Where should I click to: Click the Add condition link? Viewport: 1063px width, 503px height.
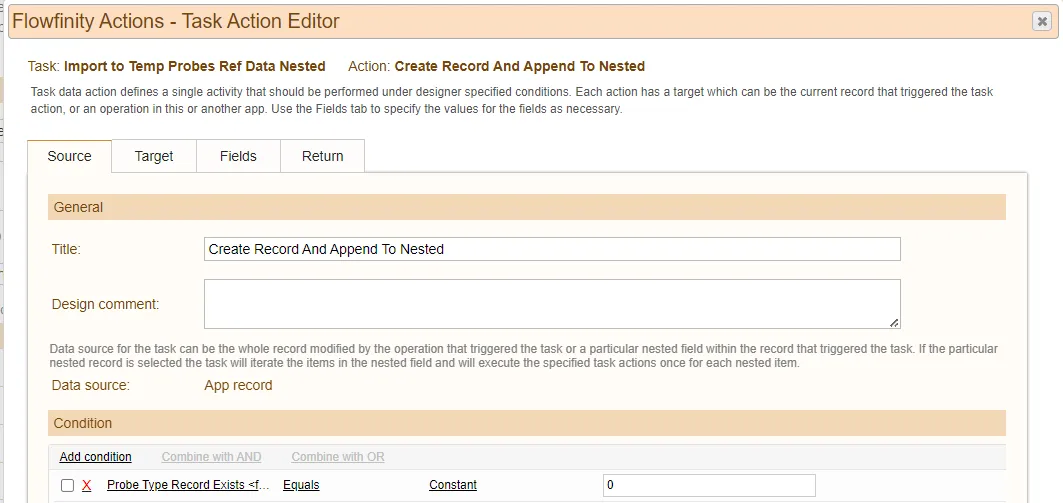(x=96, y=457)
